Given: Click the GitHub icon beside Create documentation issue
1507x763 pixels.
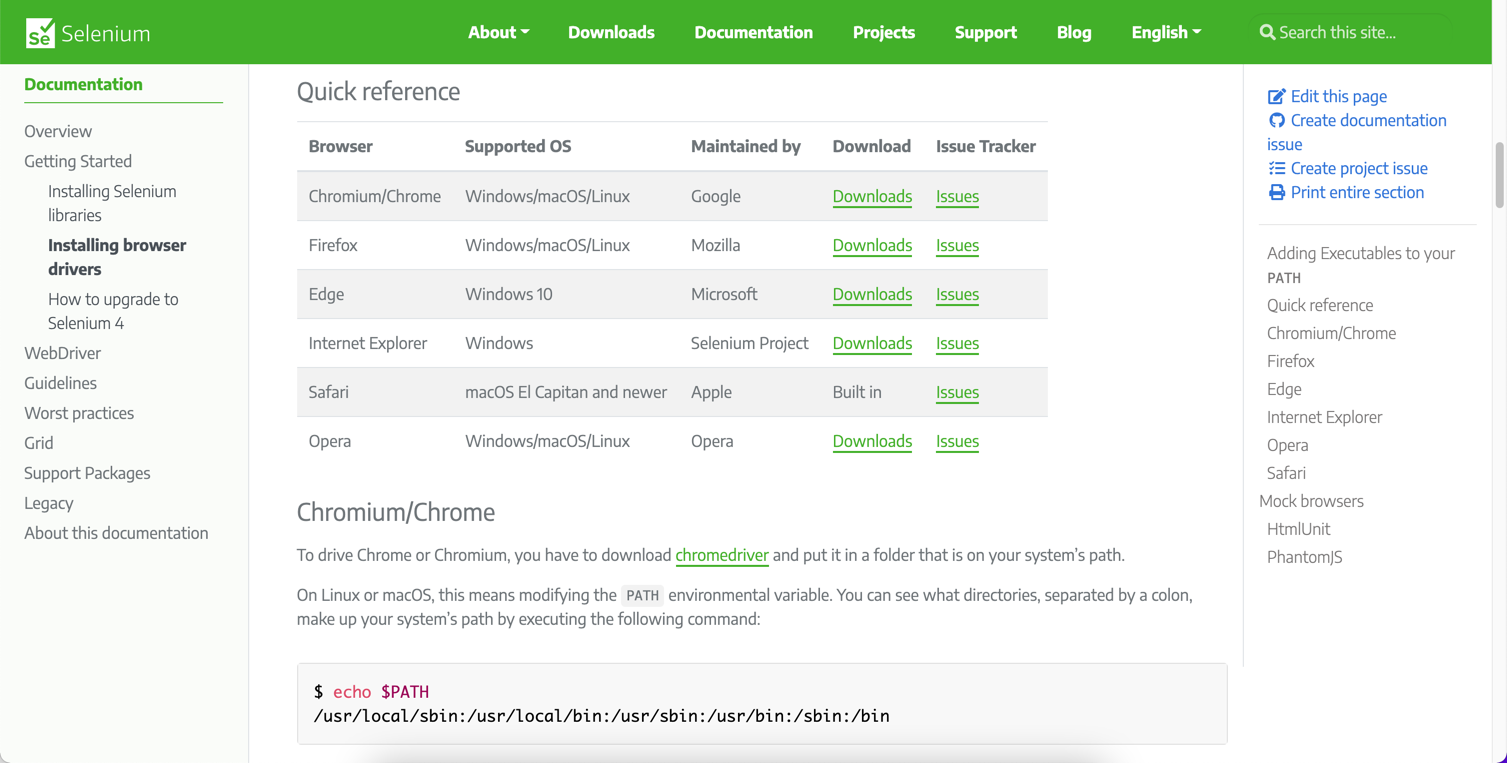Looking at the screenshot, I should coord(1276,120).
